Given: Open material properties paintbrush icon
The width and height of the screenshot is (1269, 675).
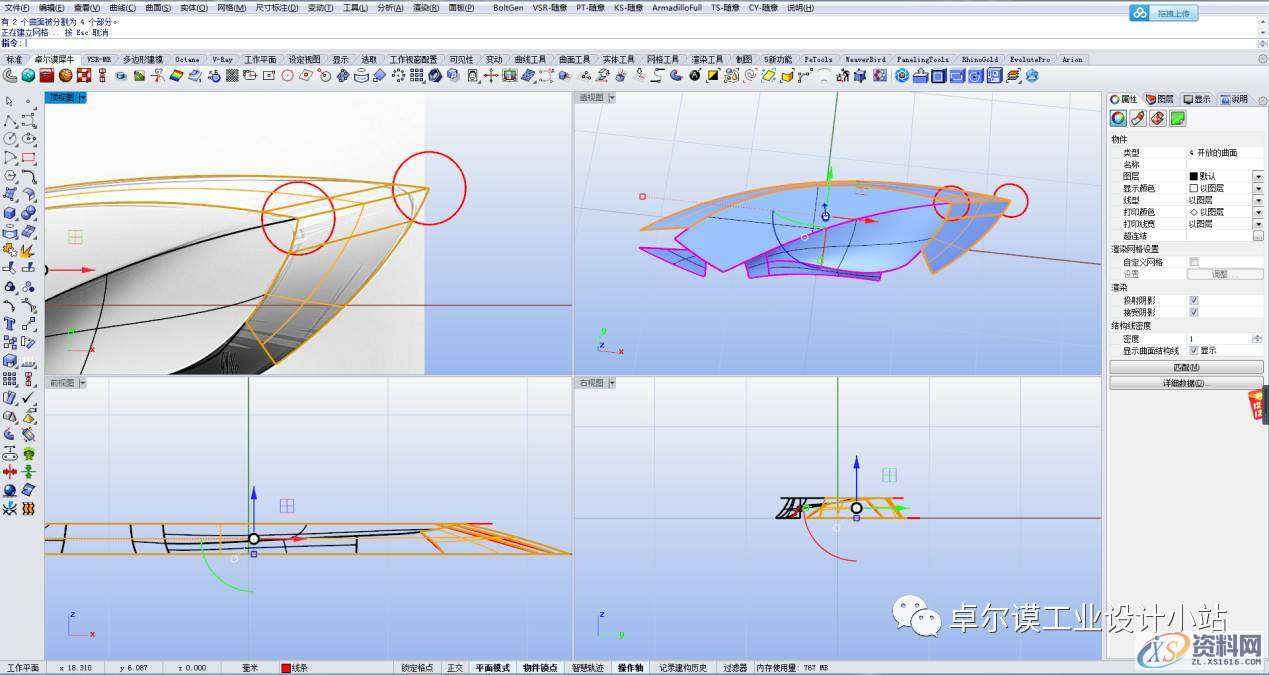Looking at the screenshot, I should (x=1138, y=119).
